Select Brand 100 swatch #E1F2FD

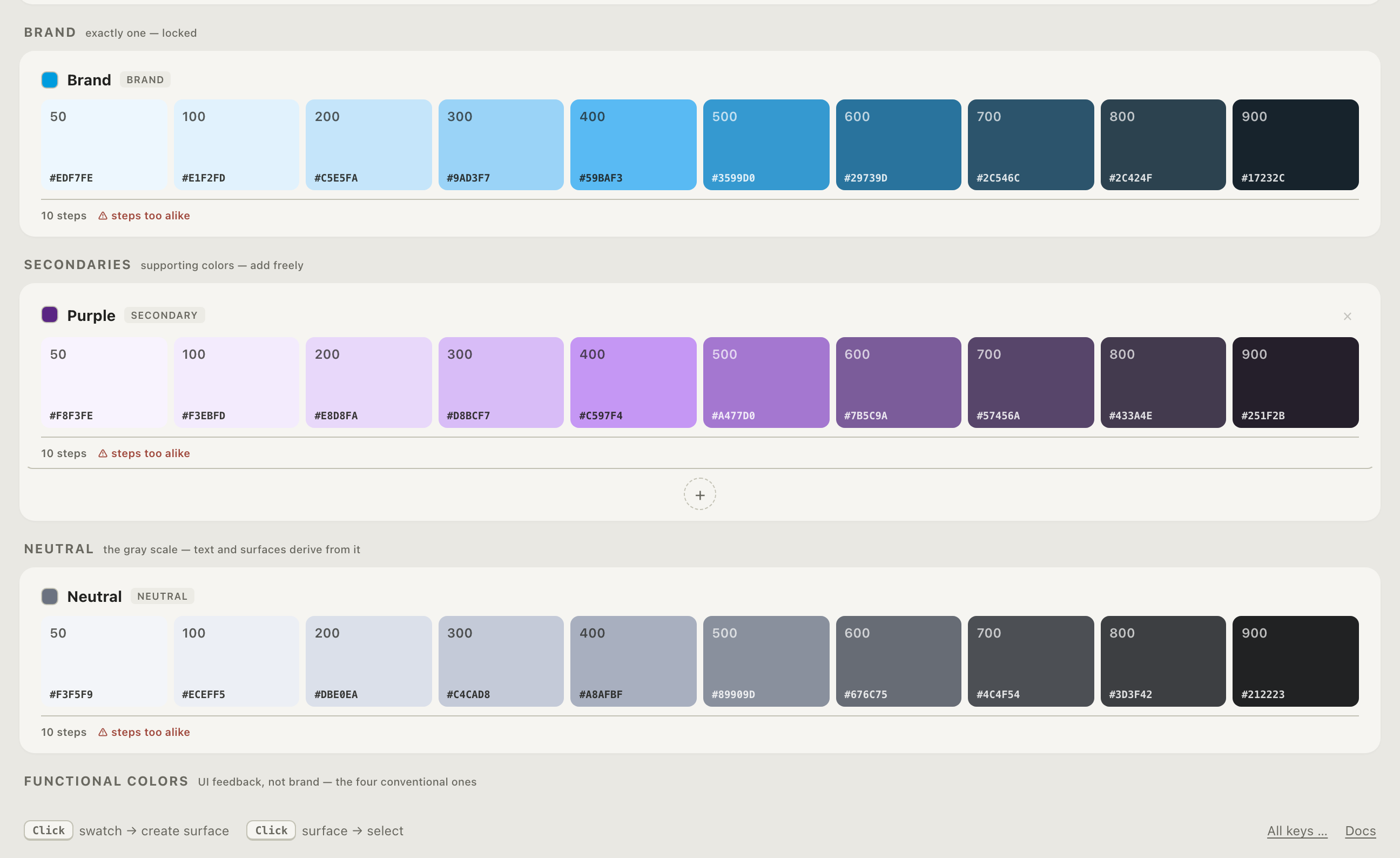point(237,145)
